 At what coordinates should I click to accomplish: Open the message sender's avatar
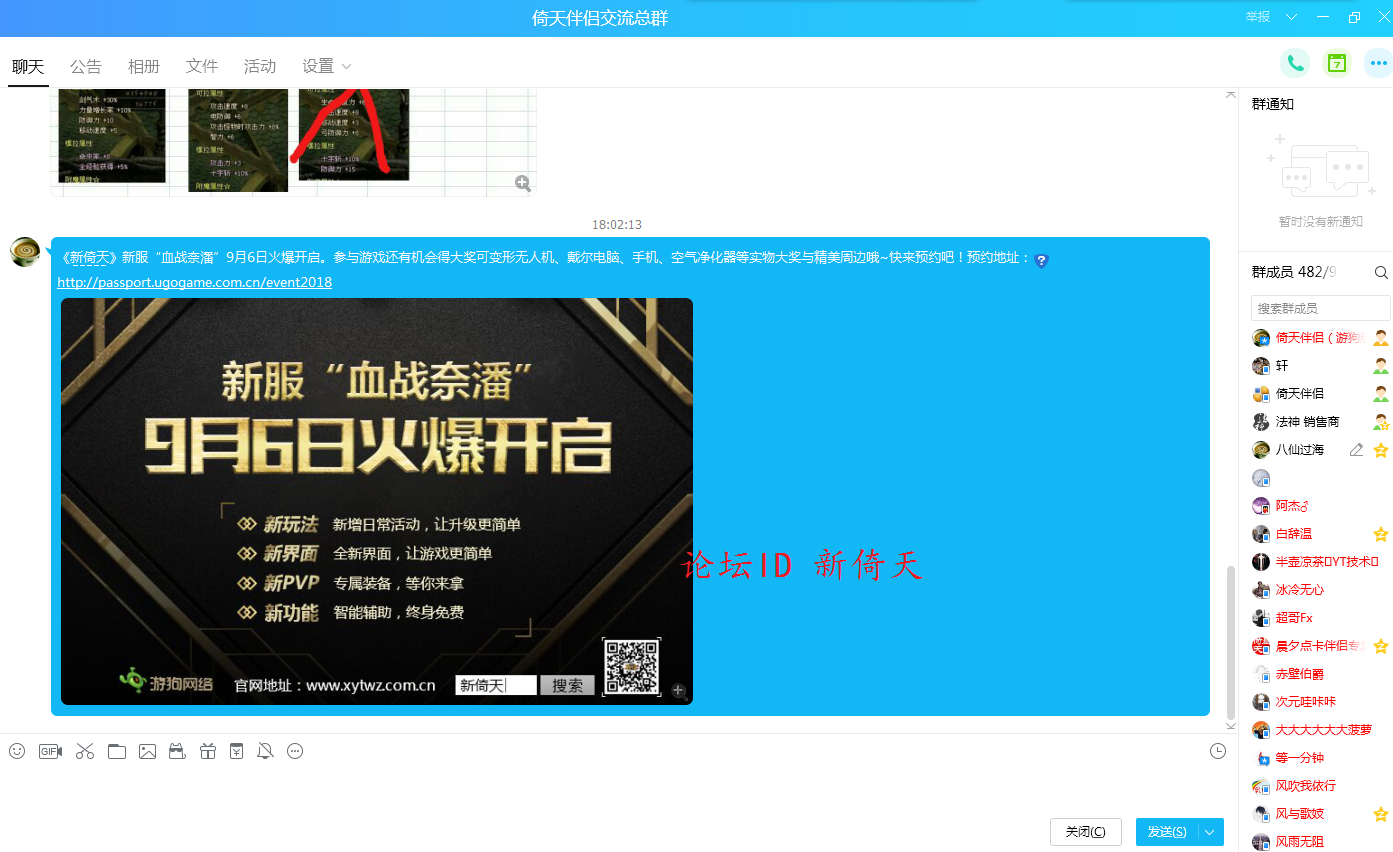pos(25,252)
